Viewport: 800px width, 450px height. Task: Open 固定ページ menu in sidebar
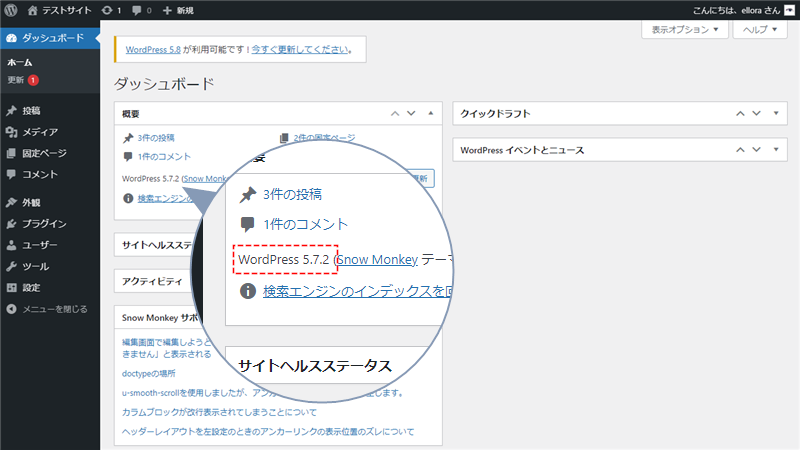point(50,153)
